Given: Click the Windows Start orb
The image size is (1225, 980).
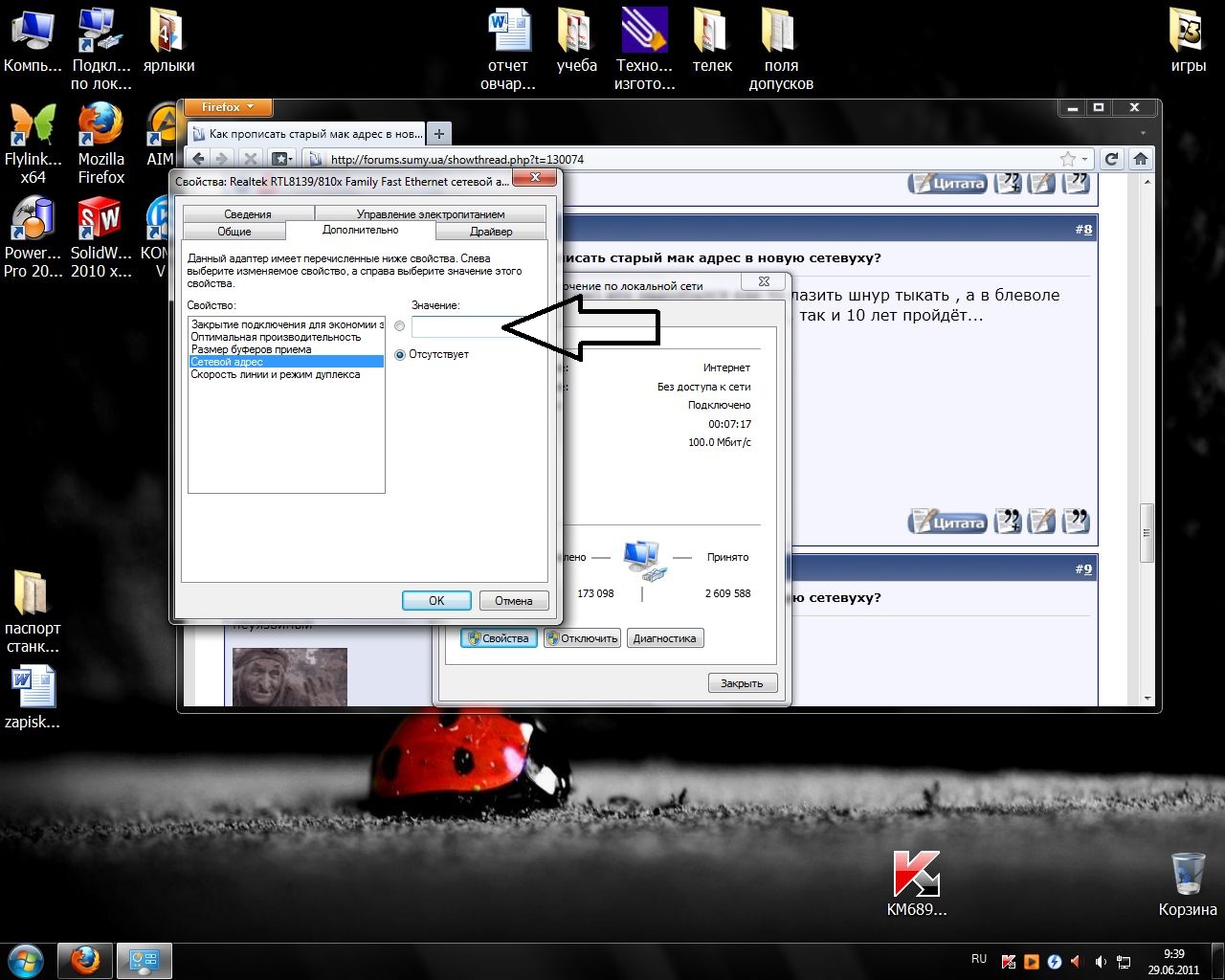Looking at the screenshot, I should coord(26,959).
